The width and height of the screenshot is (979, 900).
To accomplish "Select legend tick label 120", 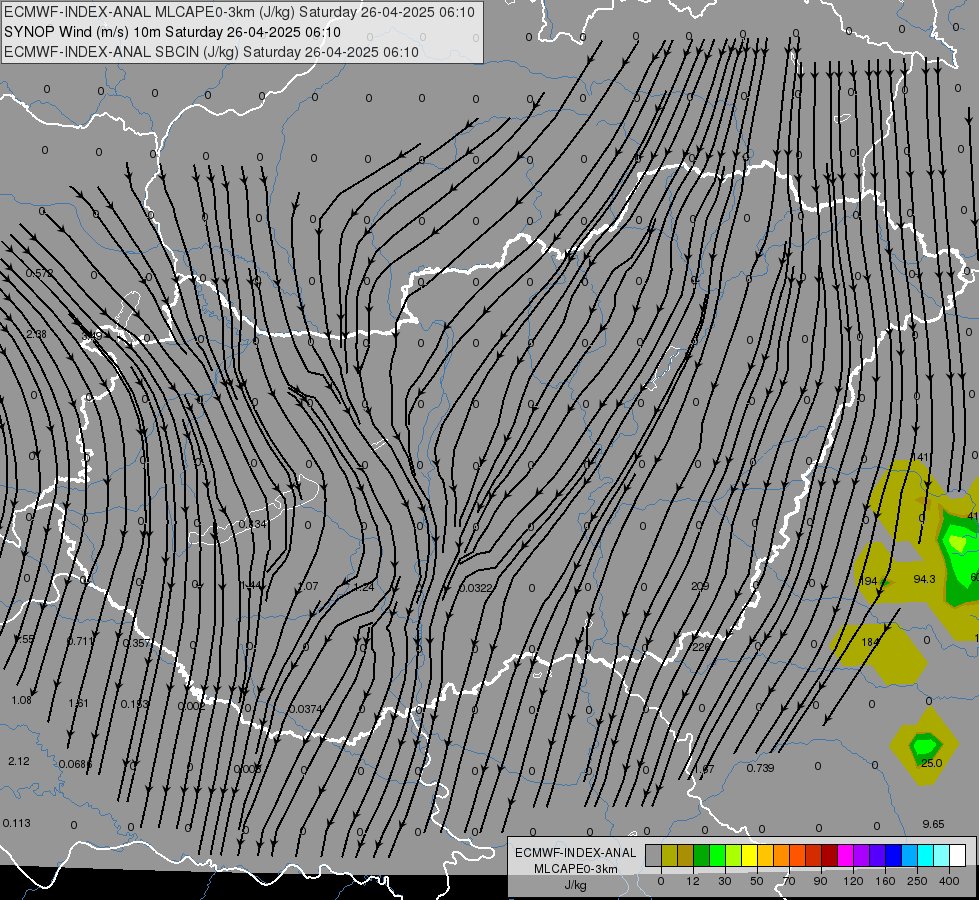I will coord(853,881).
